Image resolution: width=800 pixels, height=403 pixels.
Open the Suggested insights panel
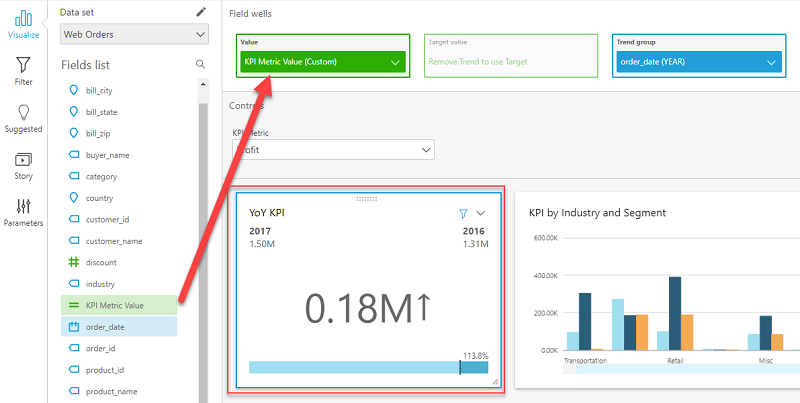pos(23,118)
